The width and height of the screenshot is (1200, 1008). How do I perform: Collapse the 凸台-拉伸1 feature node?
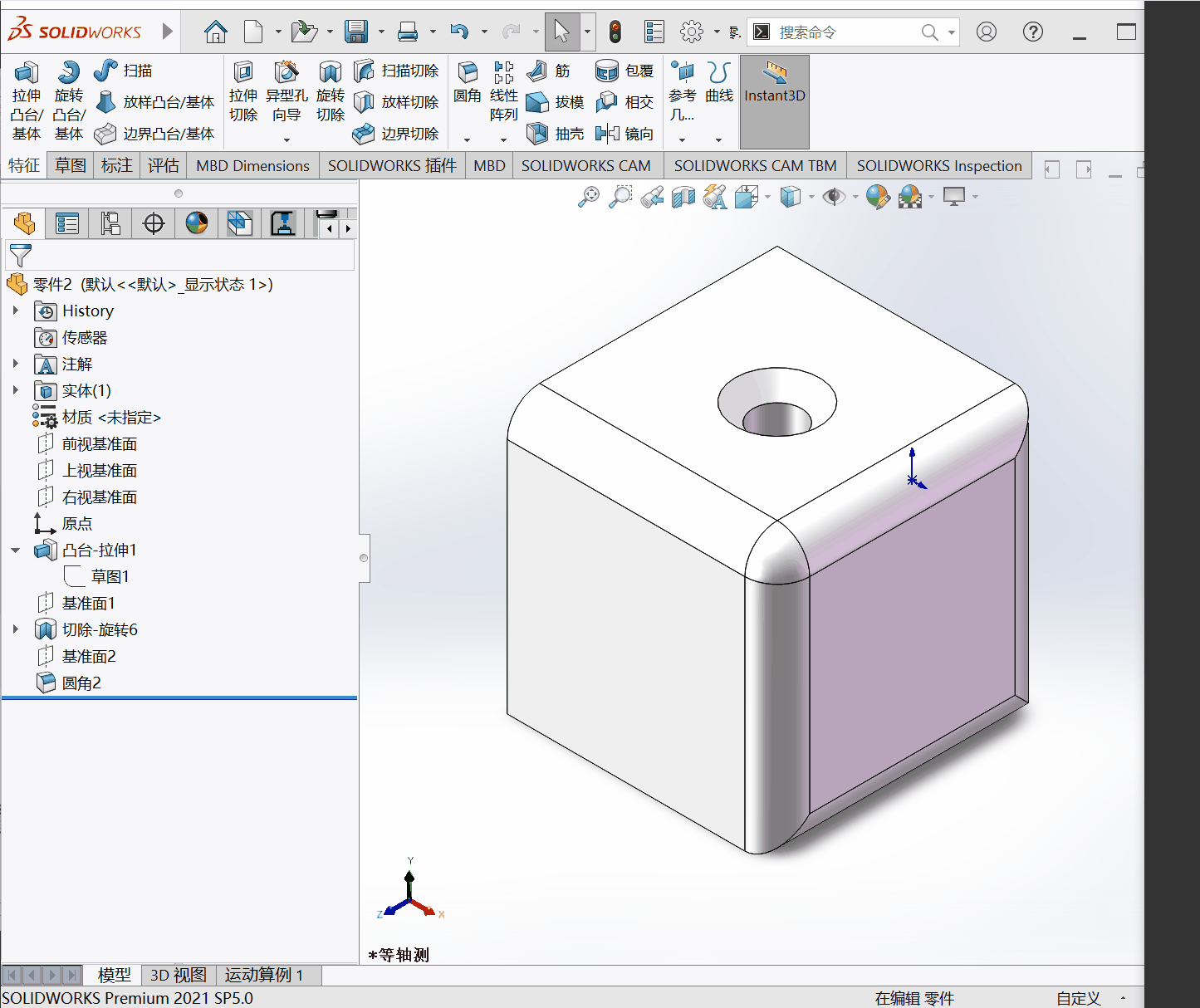15,550
